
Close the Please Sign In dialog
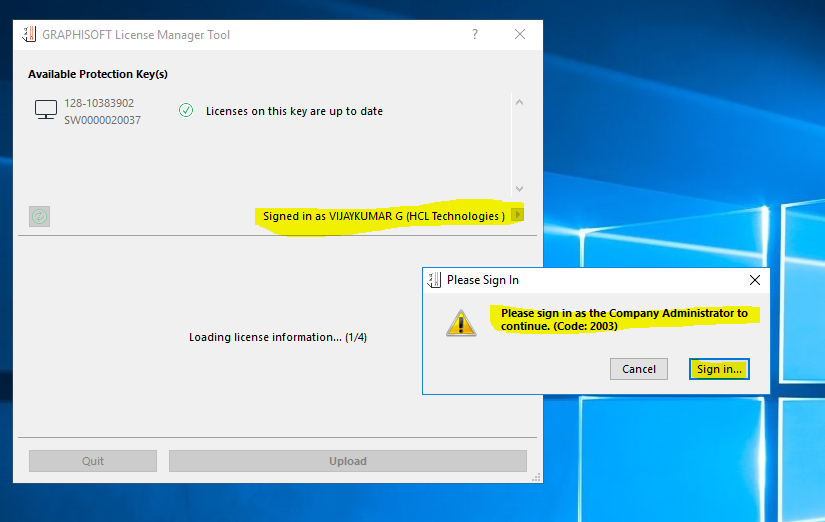click(754, 280)
